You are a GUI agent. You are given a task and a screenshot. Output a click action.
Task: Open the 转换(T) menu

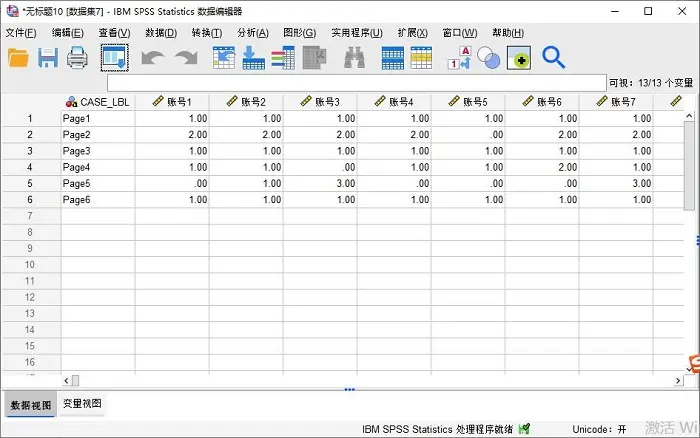[206, 33]
